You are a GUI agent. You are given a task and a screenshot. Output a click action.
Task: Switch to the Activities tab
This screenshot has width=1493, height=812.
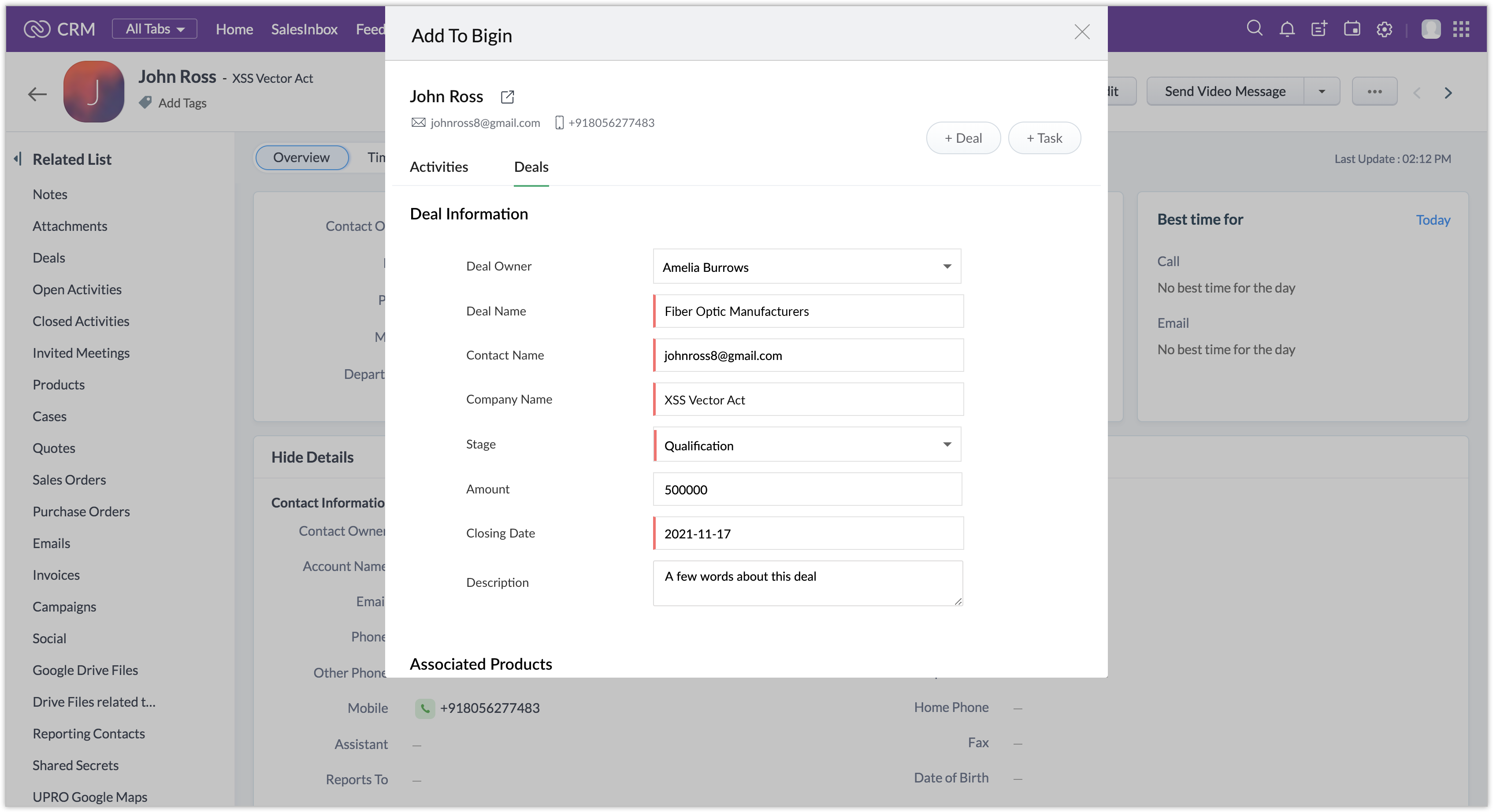coord(438,167)
